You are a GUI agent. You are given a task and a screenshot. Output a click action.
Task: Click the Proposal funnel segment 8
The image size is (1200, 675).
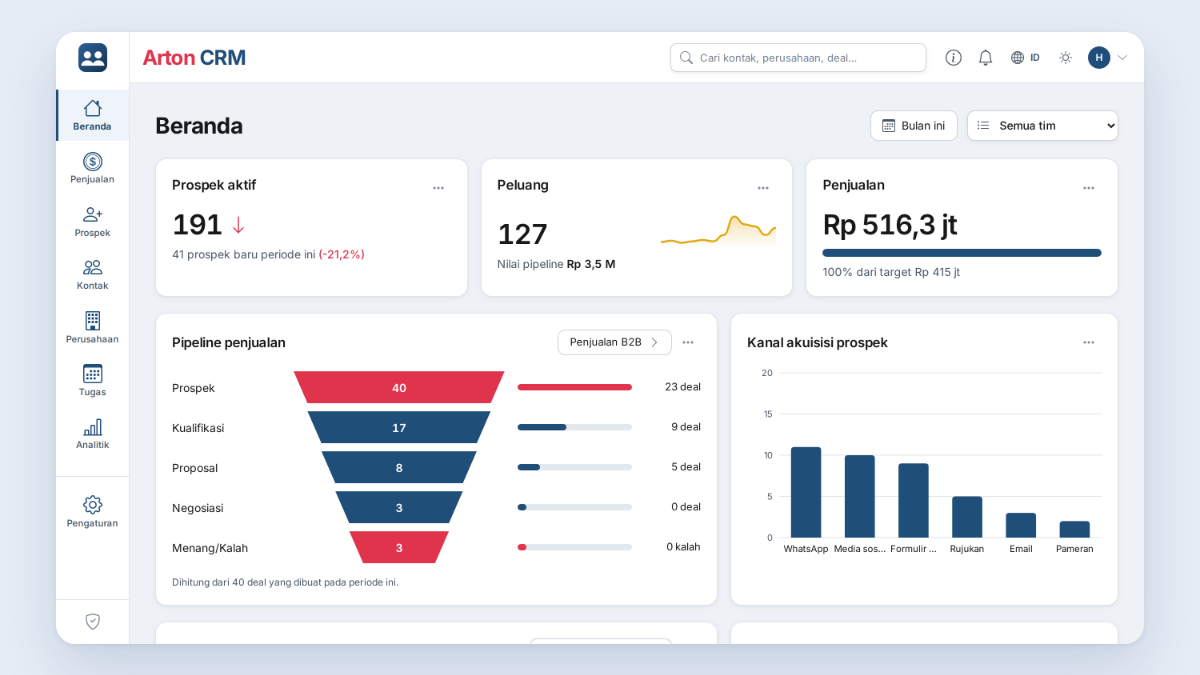399,467
